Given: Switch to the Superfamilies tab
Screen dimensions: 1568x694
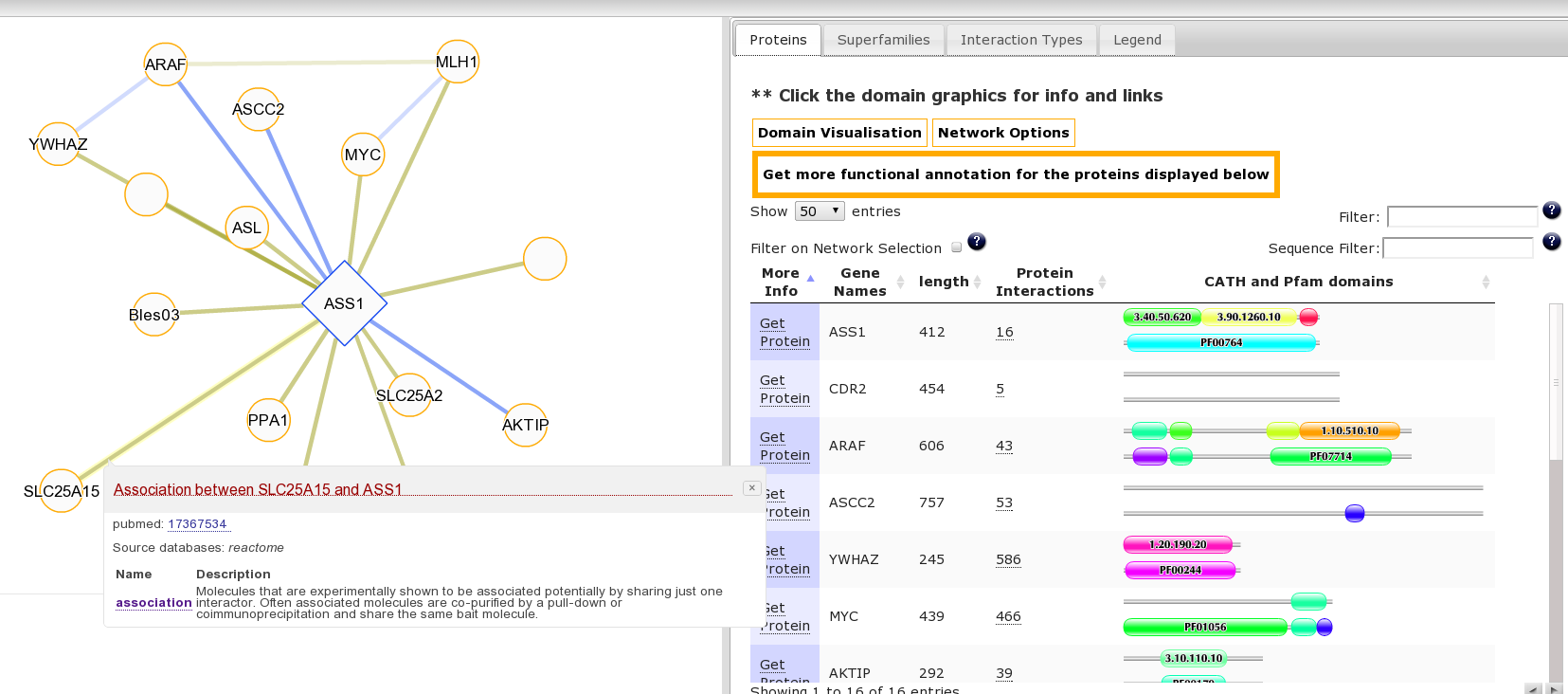Looking at the screenshot, I should point(883,40).
